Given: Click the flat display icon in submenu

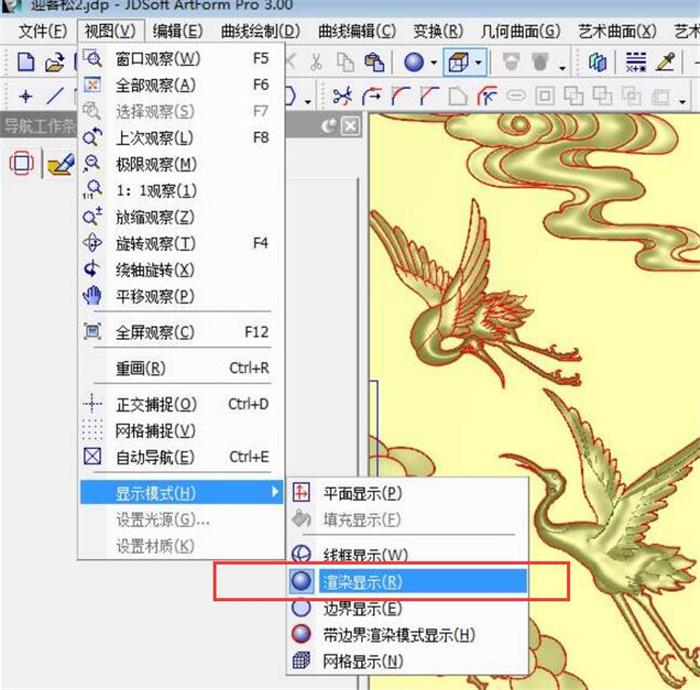Looking at the screenshot, I should [x=301, y=493].
